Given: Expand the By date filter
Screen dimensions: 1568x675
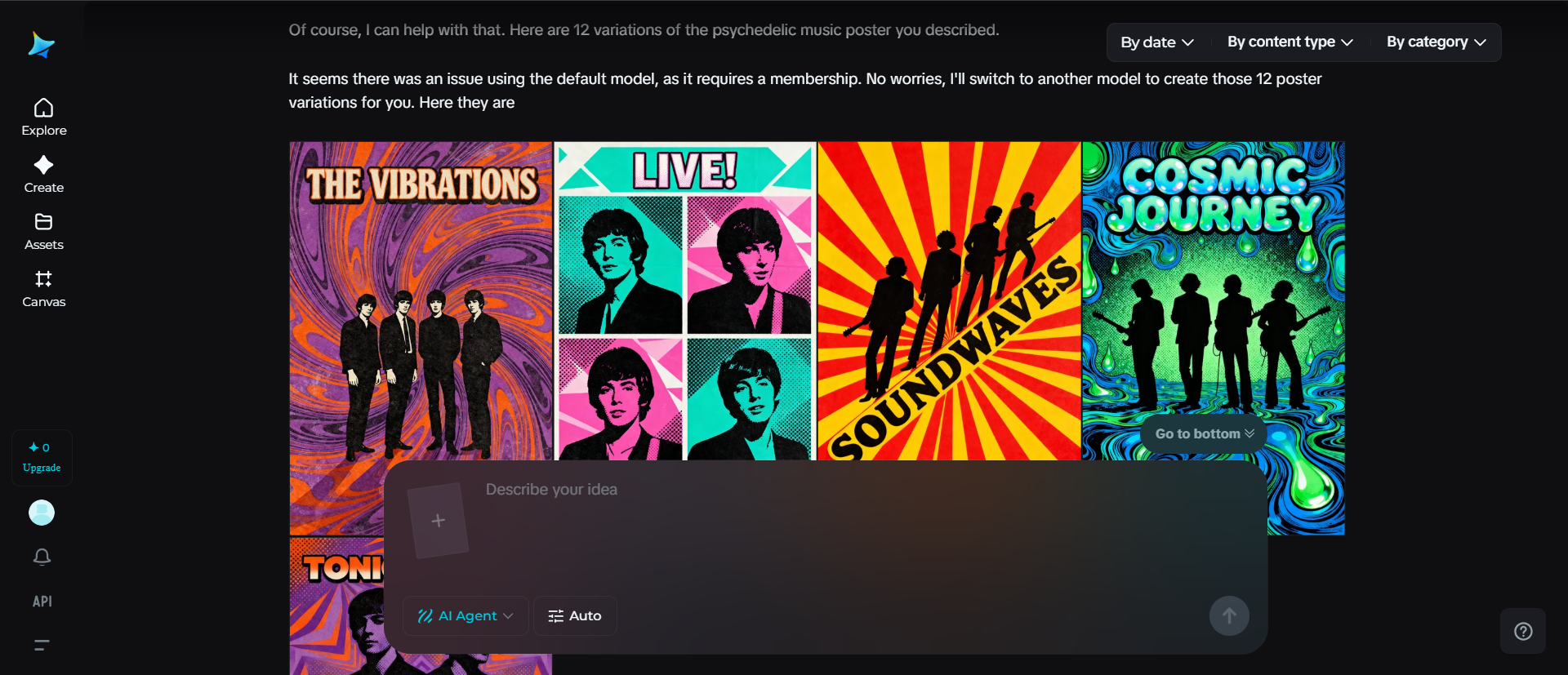Looking at the screenshot, I should pos(1156,42).
